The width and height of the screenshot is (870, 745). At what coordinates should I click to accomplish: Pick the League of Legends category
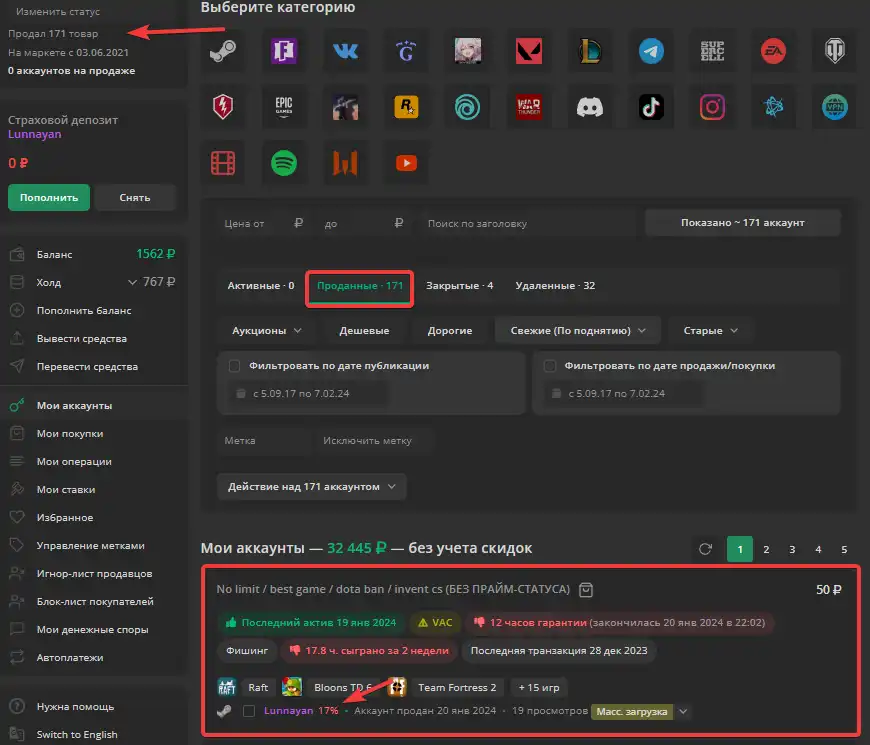point(590,51)
